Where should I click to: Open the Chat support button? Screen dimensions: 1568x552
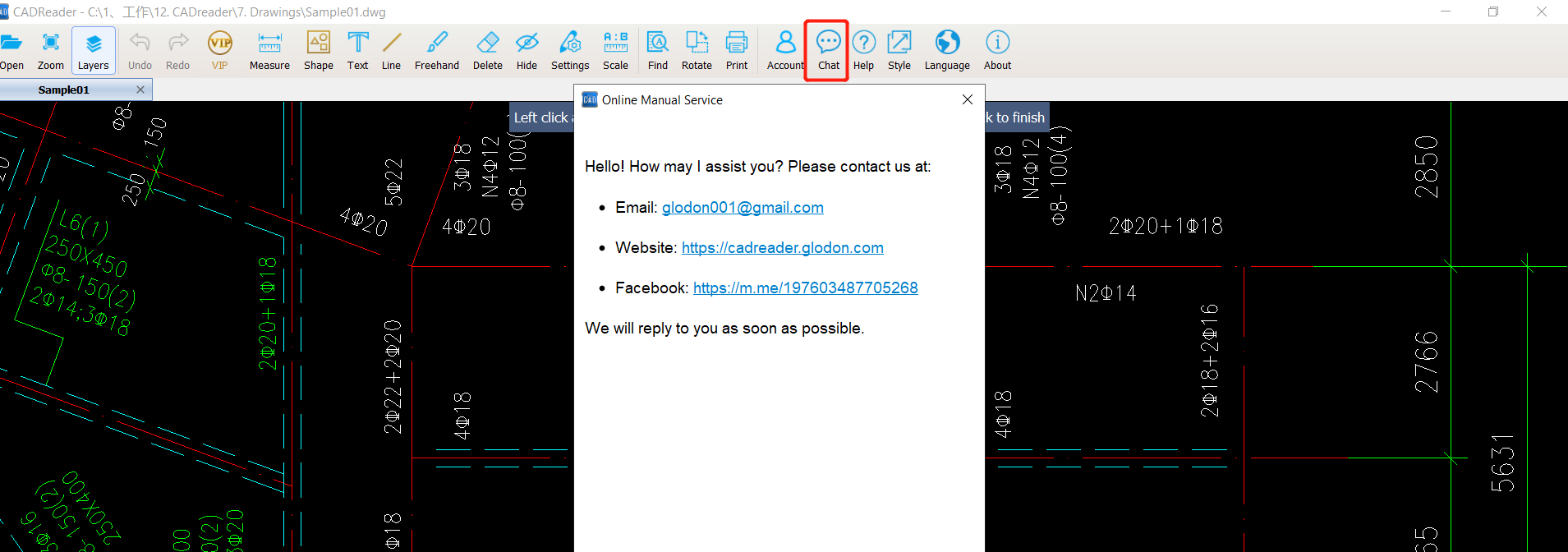point(828,51)
